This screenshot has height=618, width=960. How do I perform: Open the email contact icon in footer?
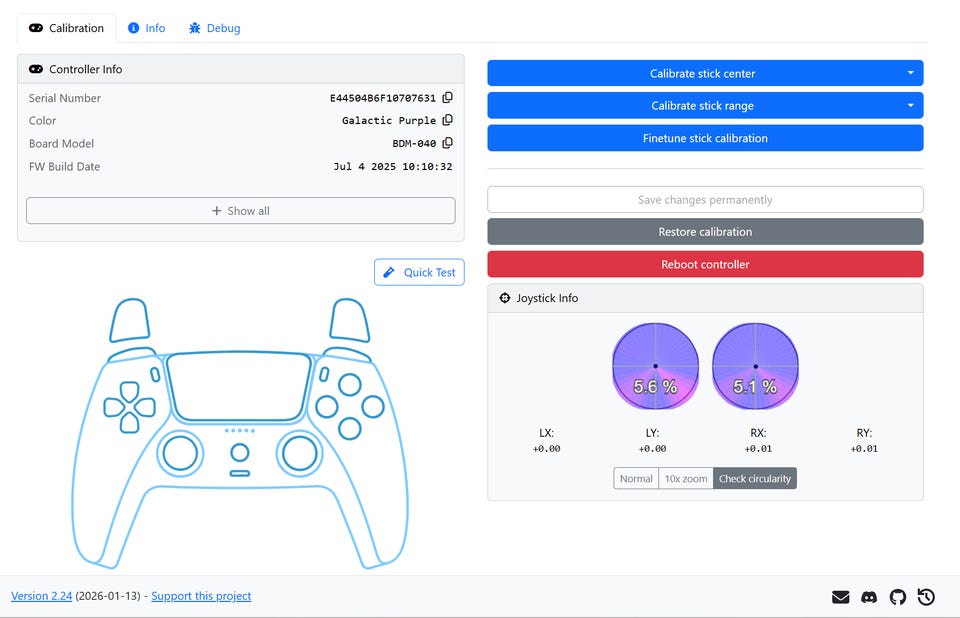click(x=841, y=597)
